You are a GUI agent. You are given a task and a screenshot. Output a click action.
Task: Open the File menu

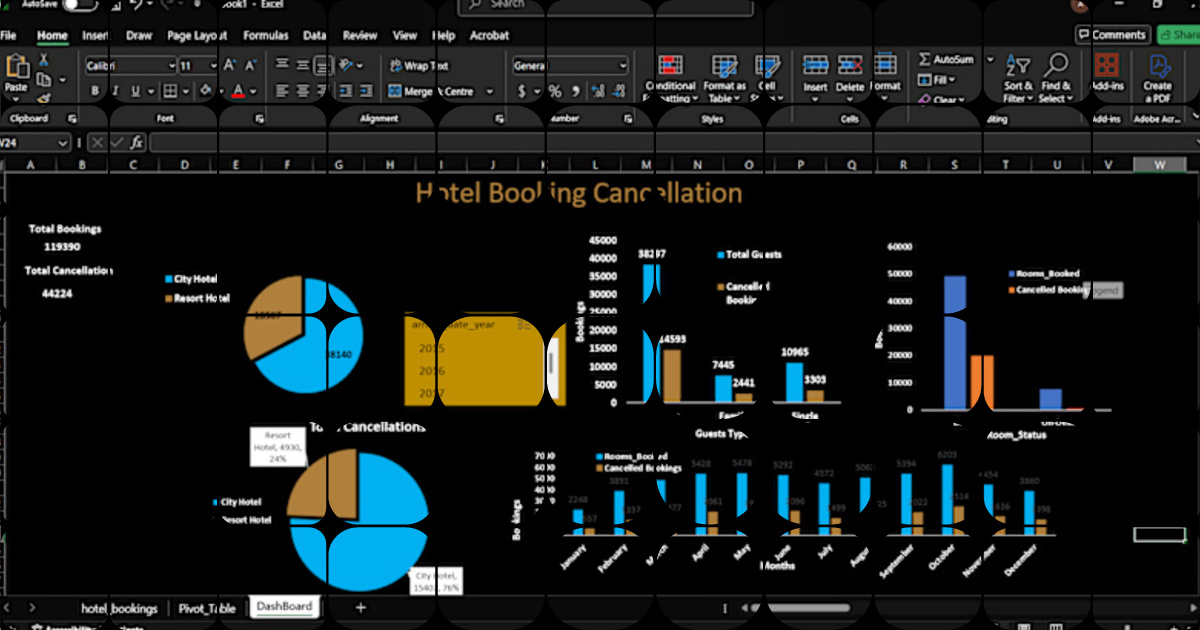tap(8, 35)
